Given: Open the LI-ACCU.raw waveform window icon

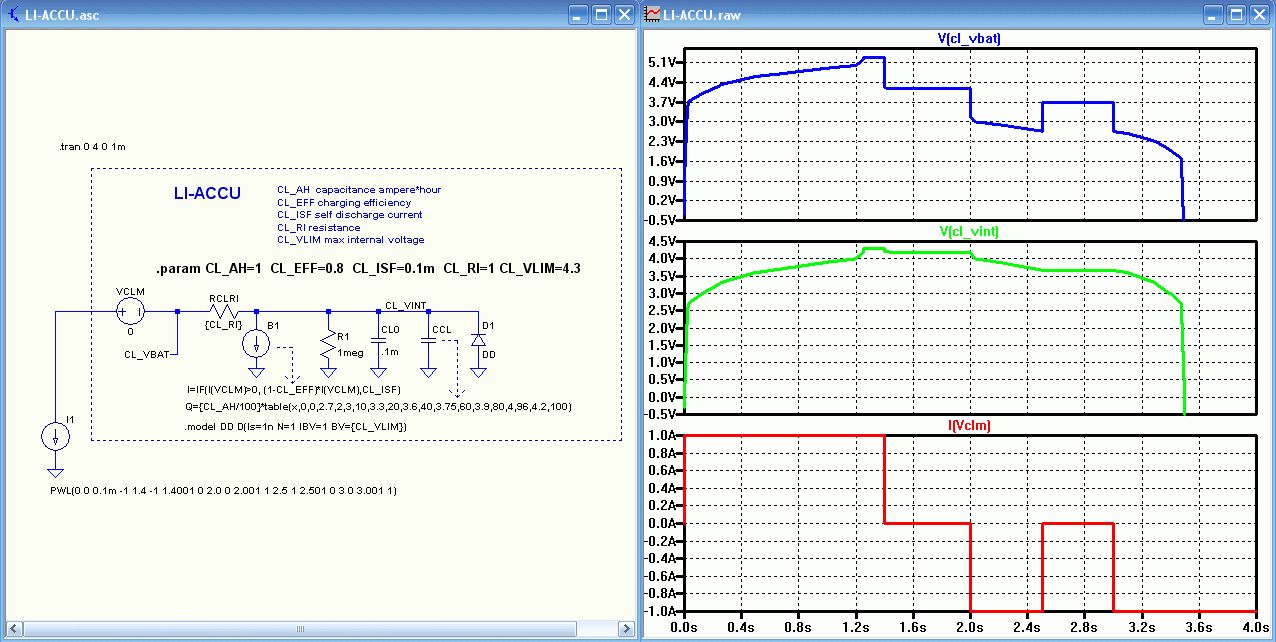Looking at the screenshot, I should pyautogui.click(x=652, y=14).
